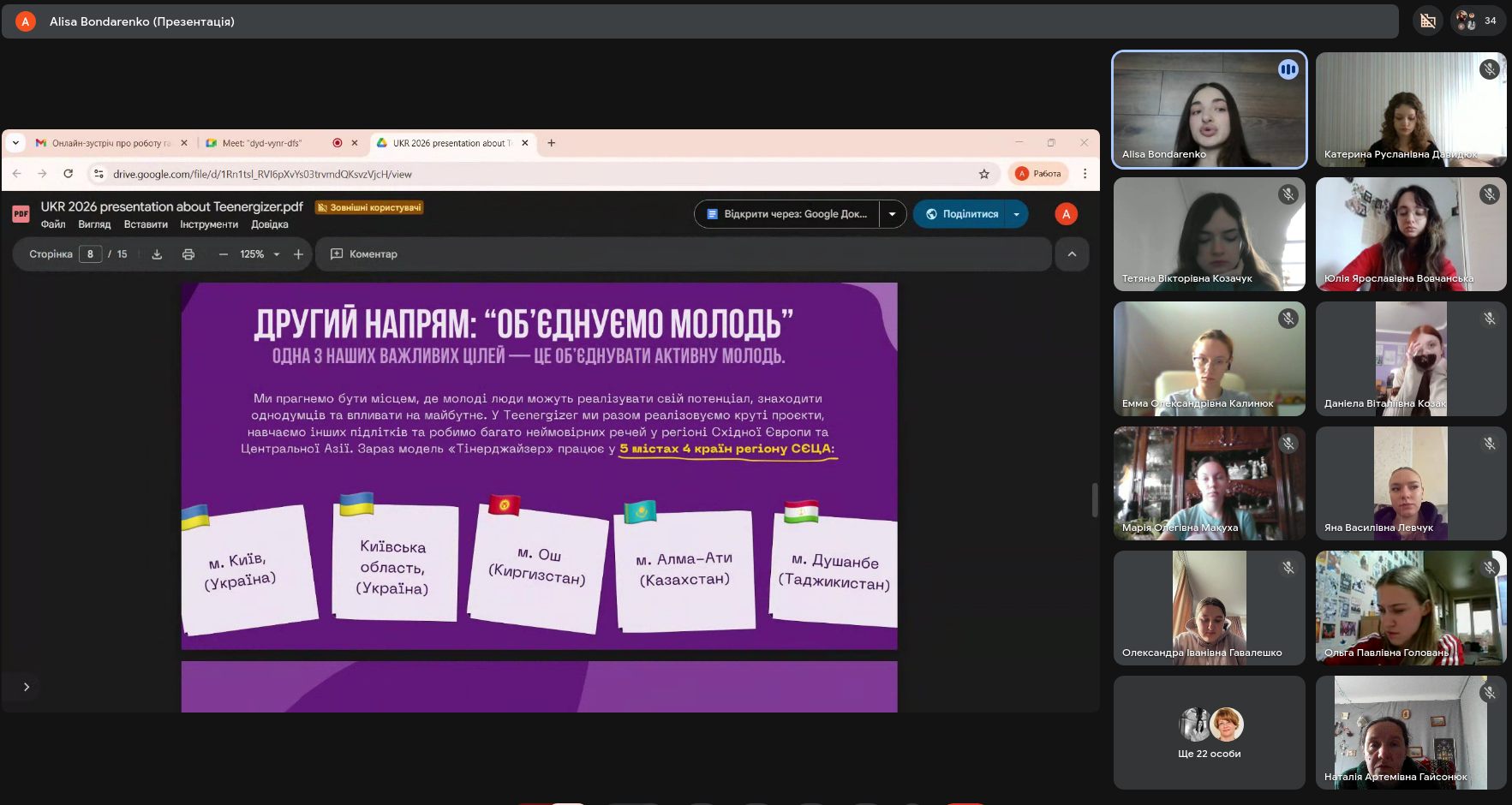Image resolution: width=1512 pixels, height=805 pixels.
Task: Click the page number input field showing 8
Action: click(90, 254)
